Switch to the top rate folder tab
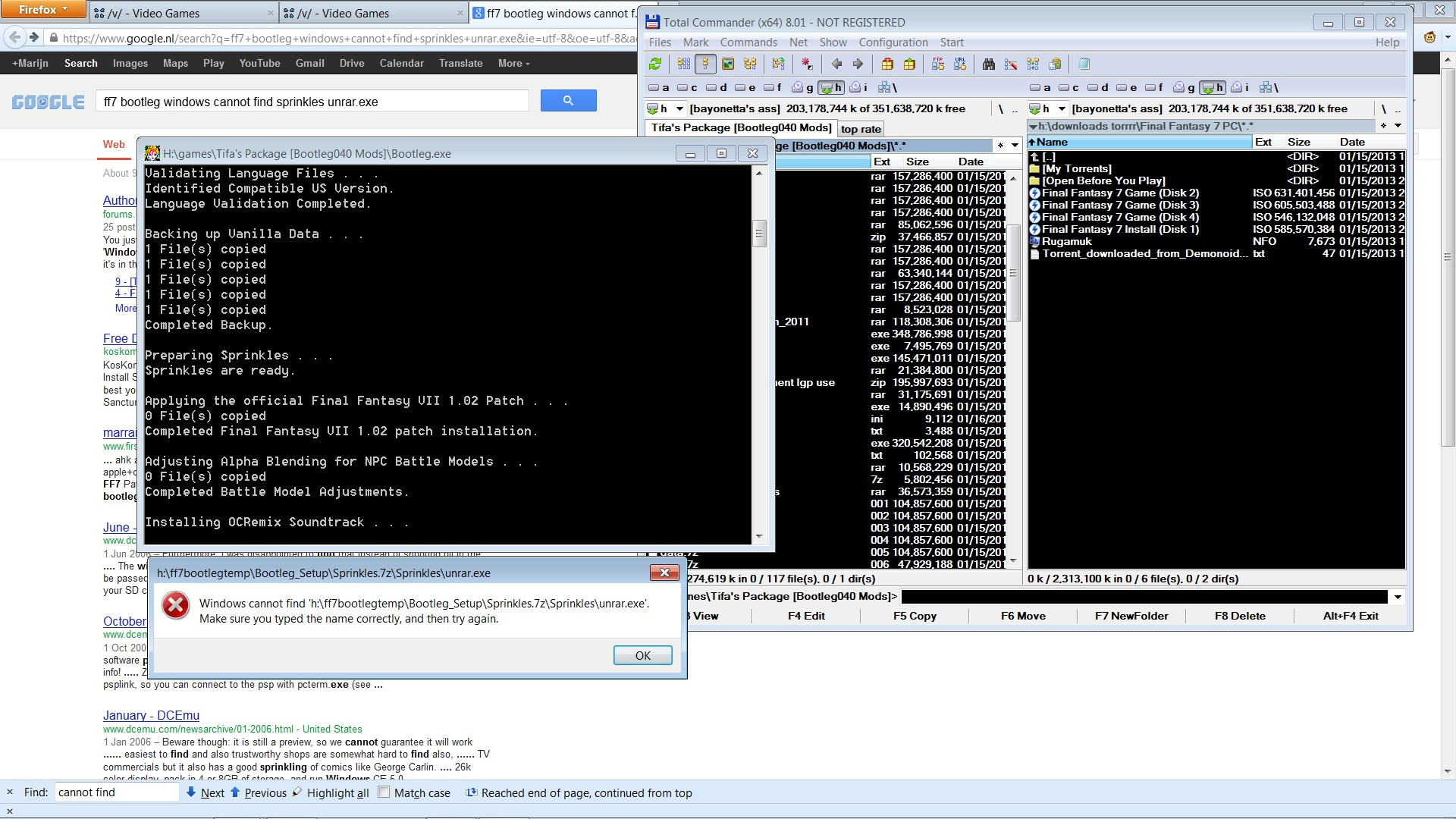This screenshot has width=1456, height=819. click(861, 129)
